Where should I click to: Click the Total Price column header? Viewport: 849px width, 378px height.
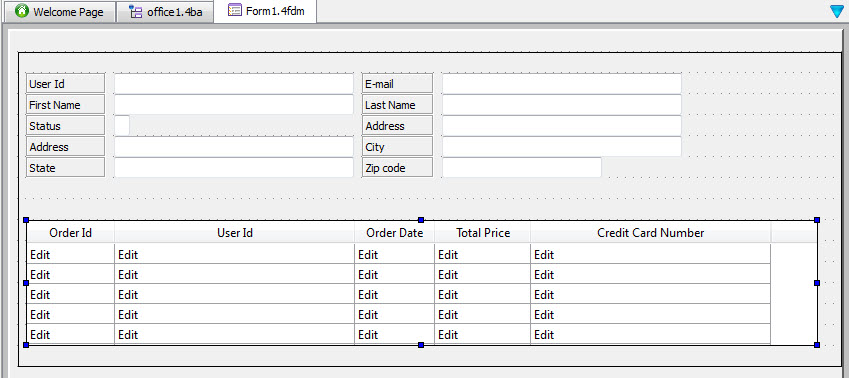click(483, 233)
